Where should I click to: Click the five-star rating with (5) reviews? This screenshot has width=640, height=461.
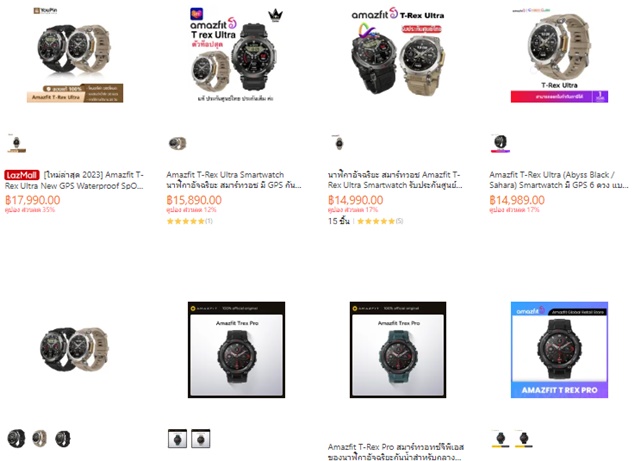point(380,221)
